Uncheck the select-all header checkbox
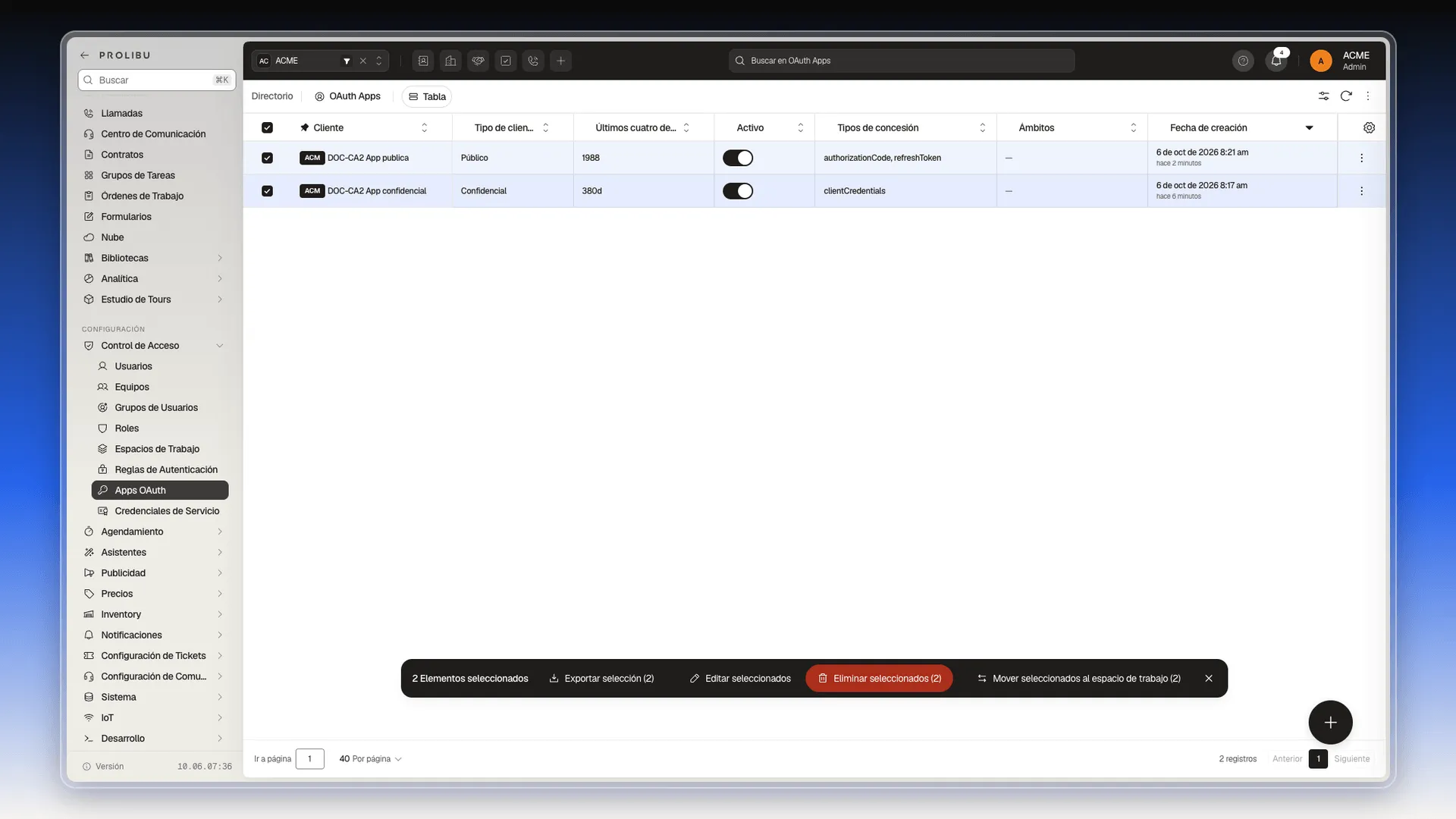 [x=267, y=127]
